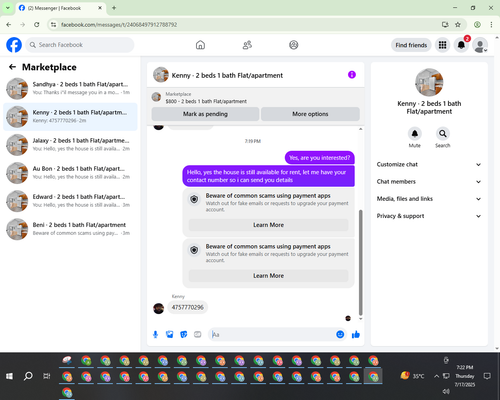Click the chat scrollbar
The height and width of the screenshot is (400, 500).
(x=360, y=262)
